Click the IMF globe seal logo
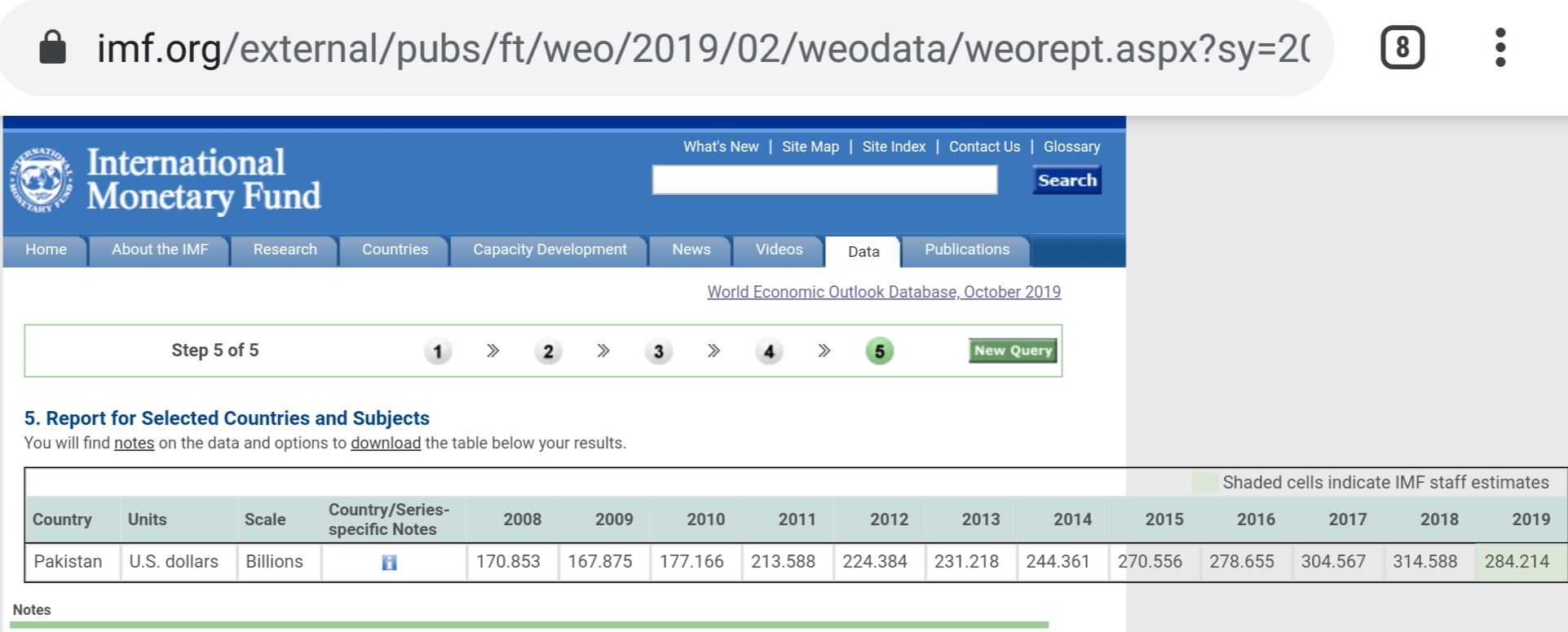 tap(41, 180)
